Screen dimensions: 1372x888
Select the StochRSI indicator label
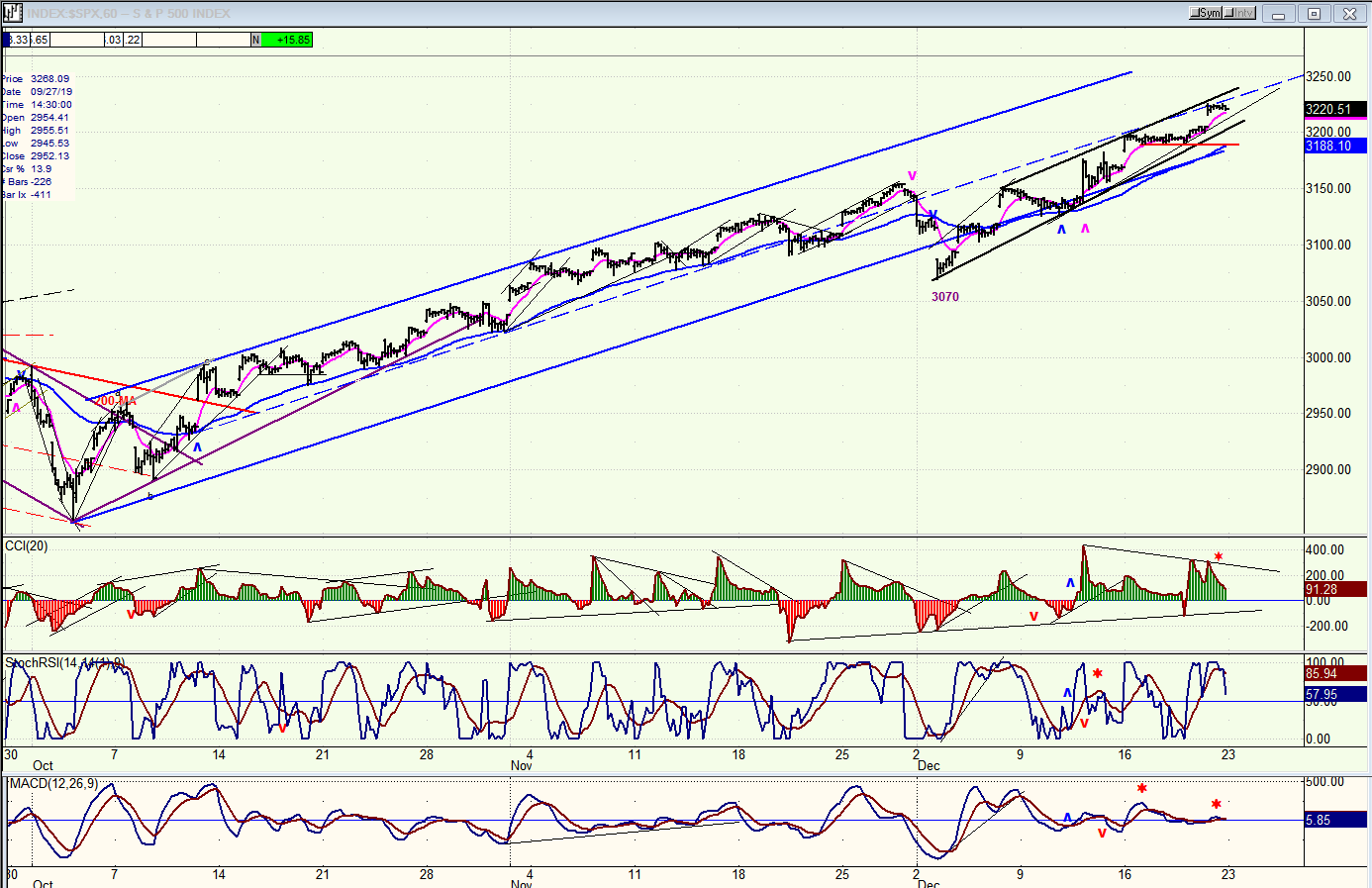pos(64,663)
